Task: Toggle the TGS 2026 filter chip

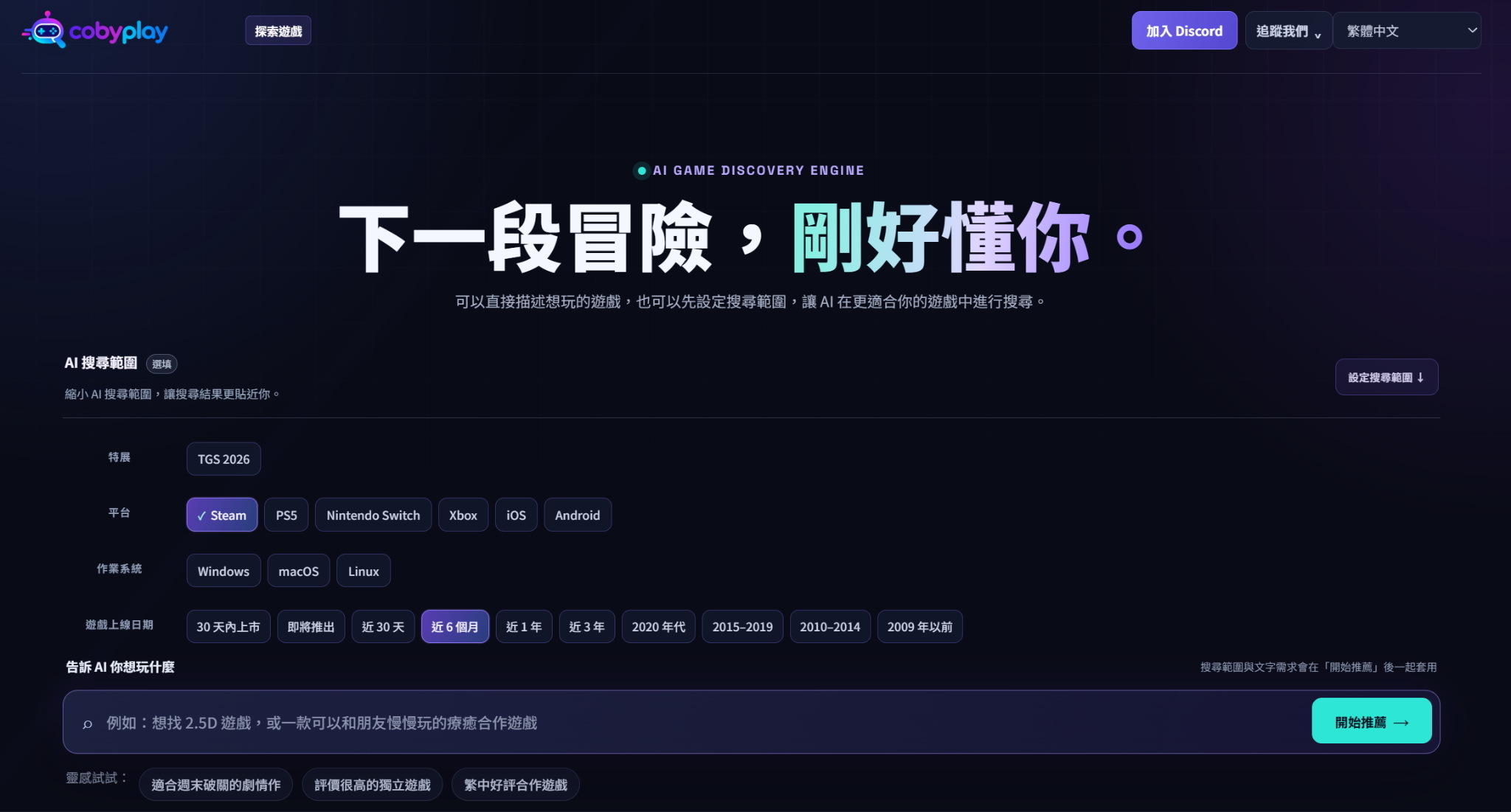Action: click(x=224, y=459)
